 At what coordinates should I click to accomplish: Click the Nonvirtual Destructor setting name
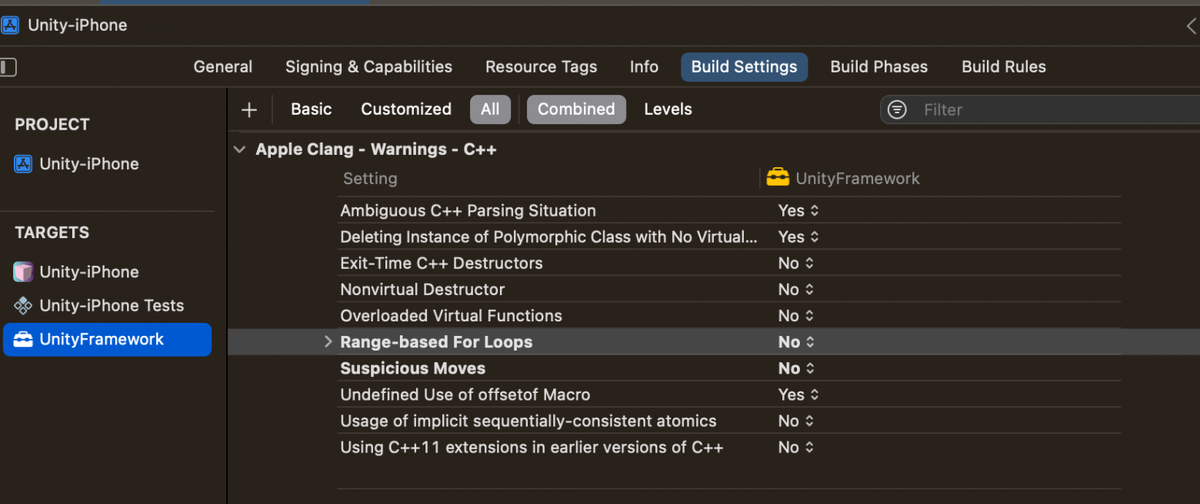422,290
